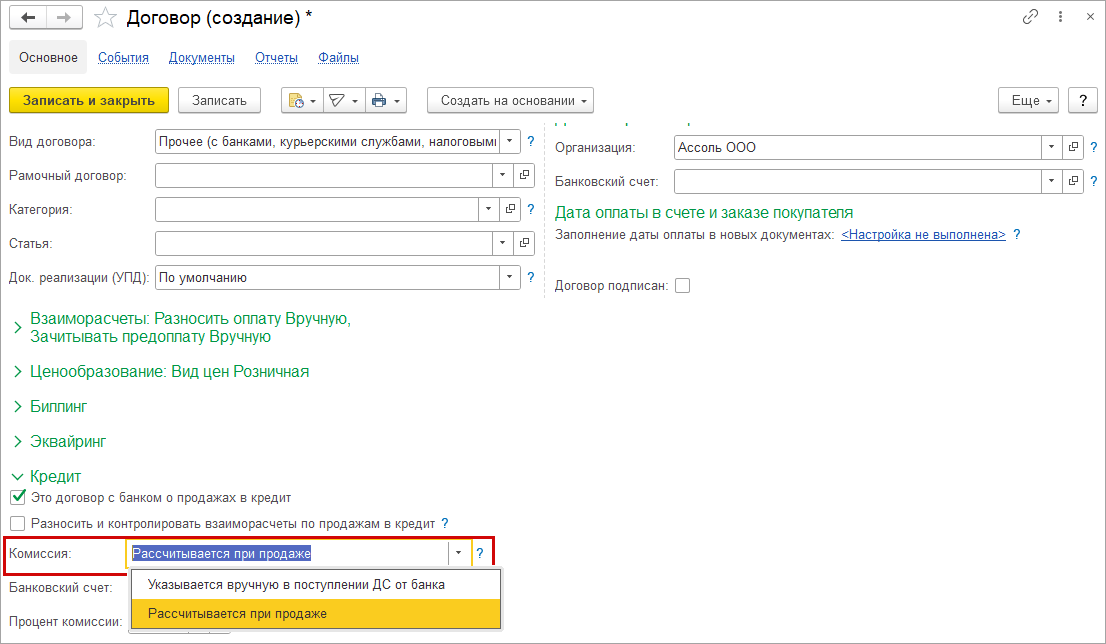Screen dimensions: 1106x644
Task: Show the hint for Организация
Action: (x=1093, y=147)
